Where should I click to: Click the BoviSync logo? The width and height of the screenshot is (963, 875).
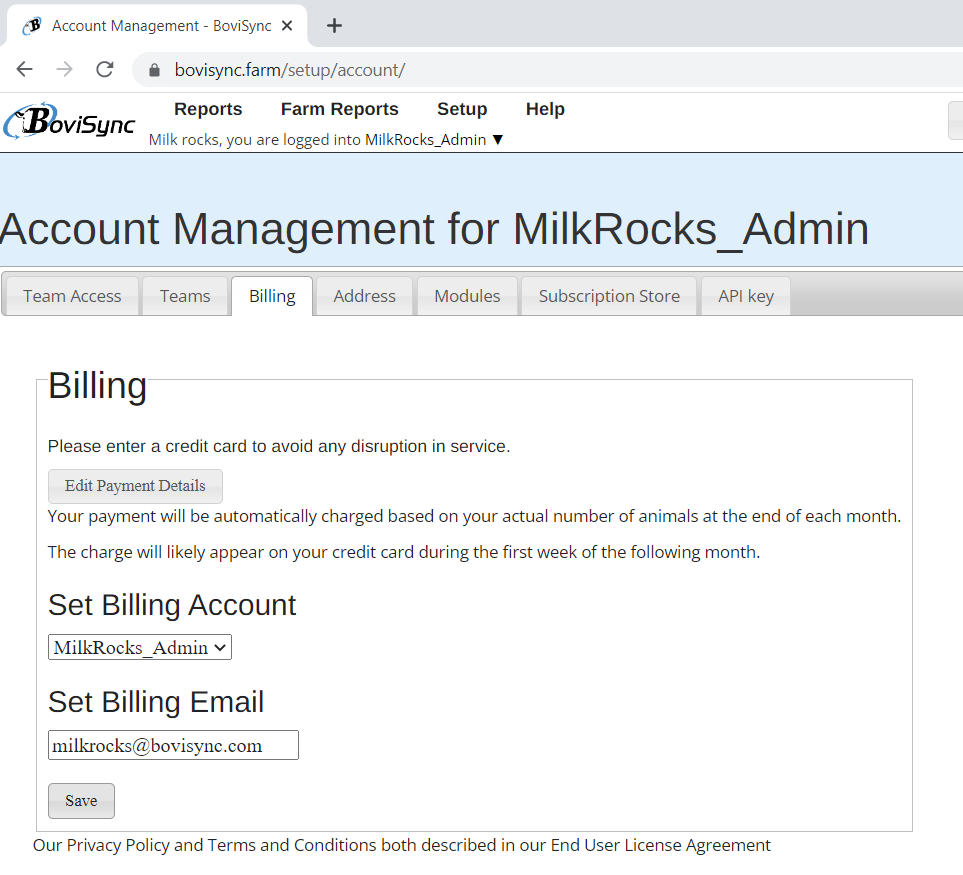tap(69, 121)
